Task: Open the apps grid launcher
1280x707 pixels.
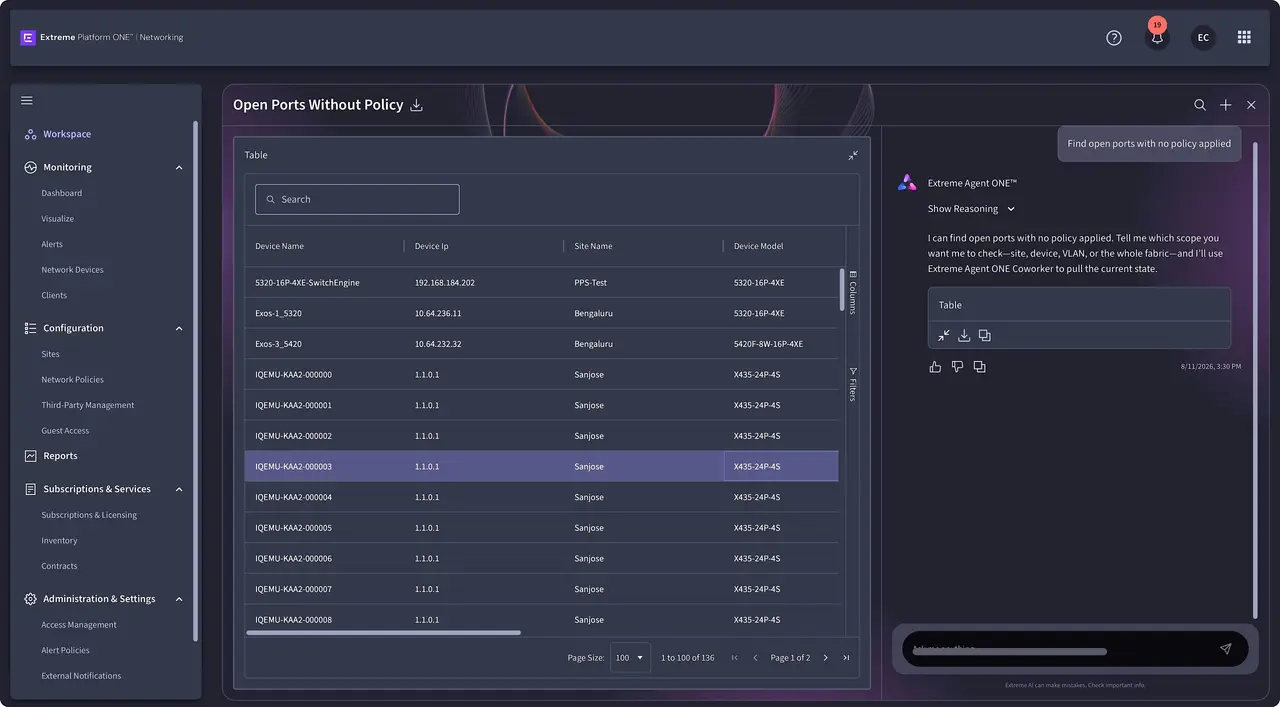Action: pos(1244,37)
